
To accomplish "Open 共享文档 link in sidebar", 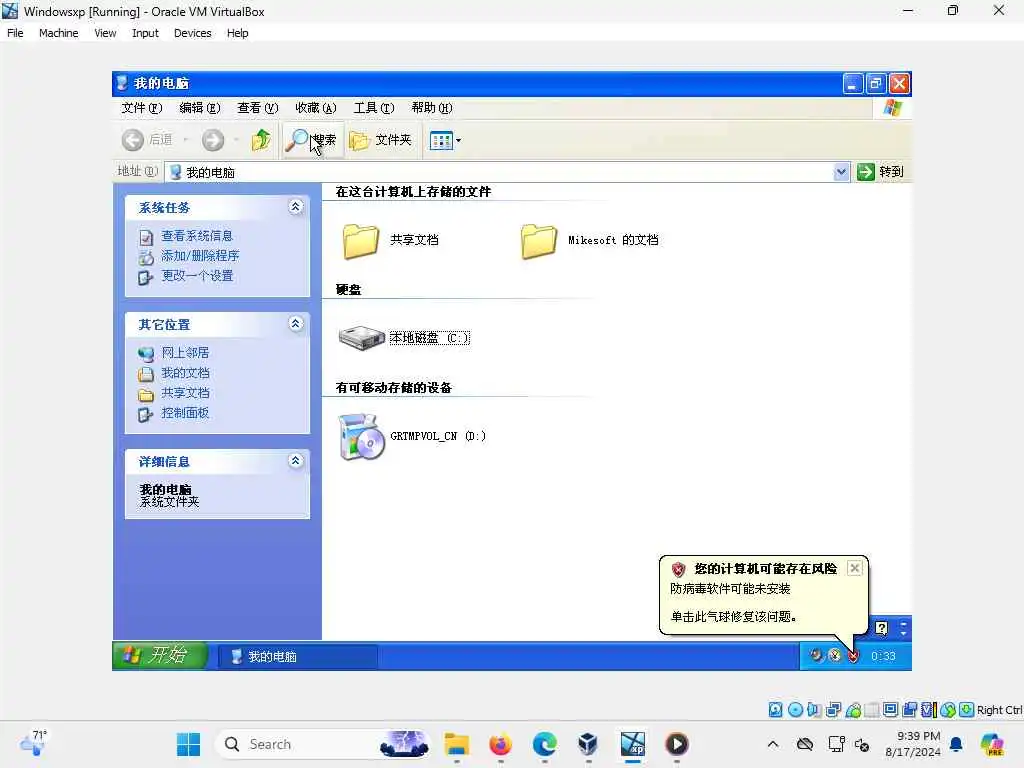I will (x=185, y=392).
